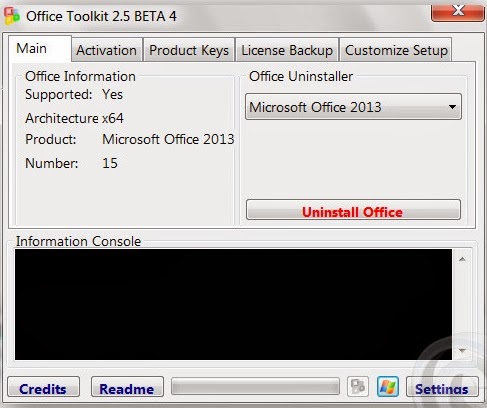Click the progress bar at bottom
Image resolution: width=487 pixels, height=408 pixels.
coord(255,387)
